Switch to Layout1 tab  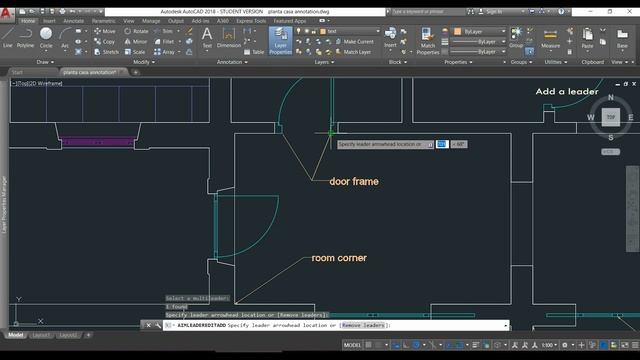(x=41, y=335)
